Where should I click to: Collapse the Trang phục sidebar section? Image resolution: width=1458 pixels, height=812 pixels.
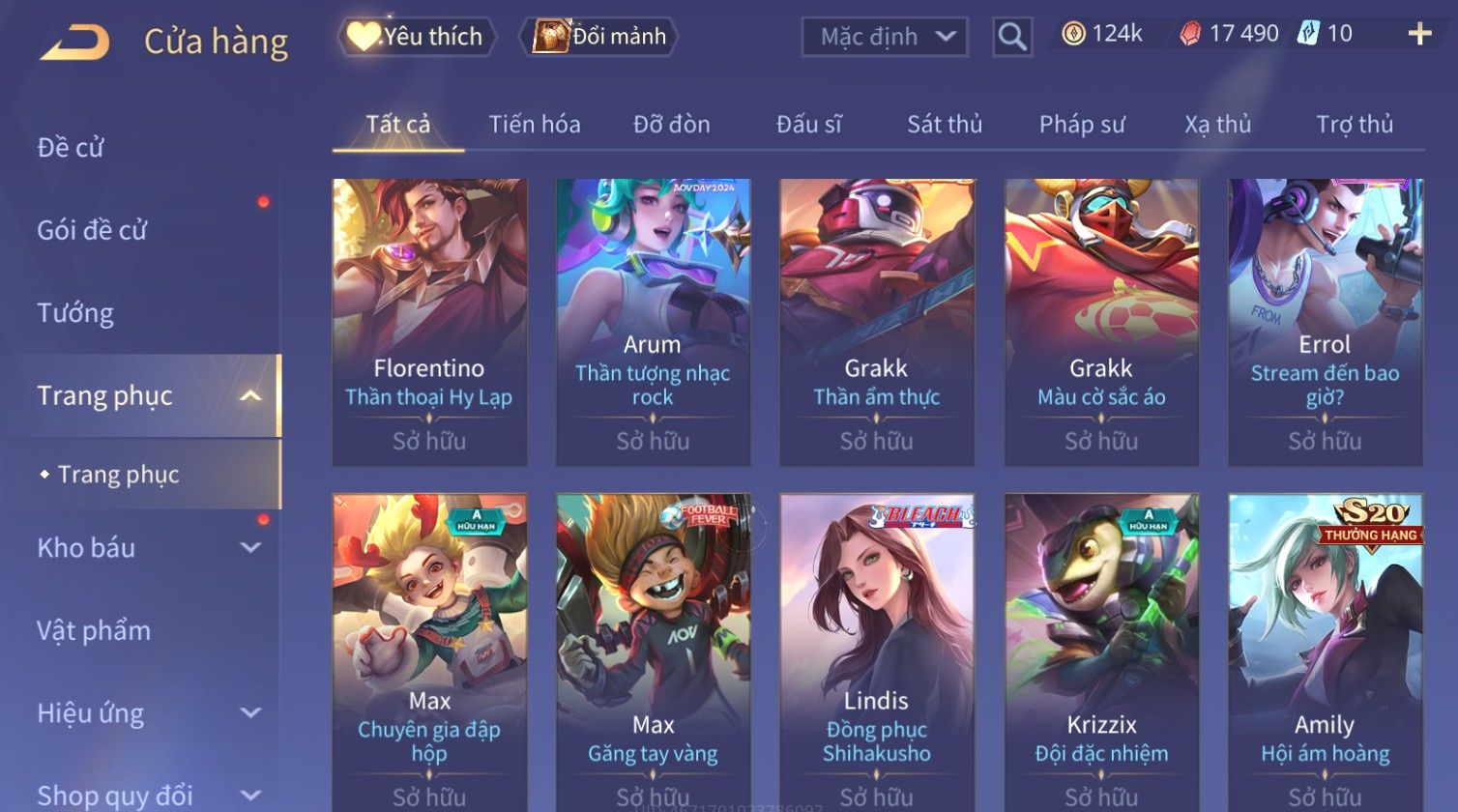tap(250, 395)
